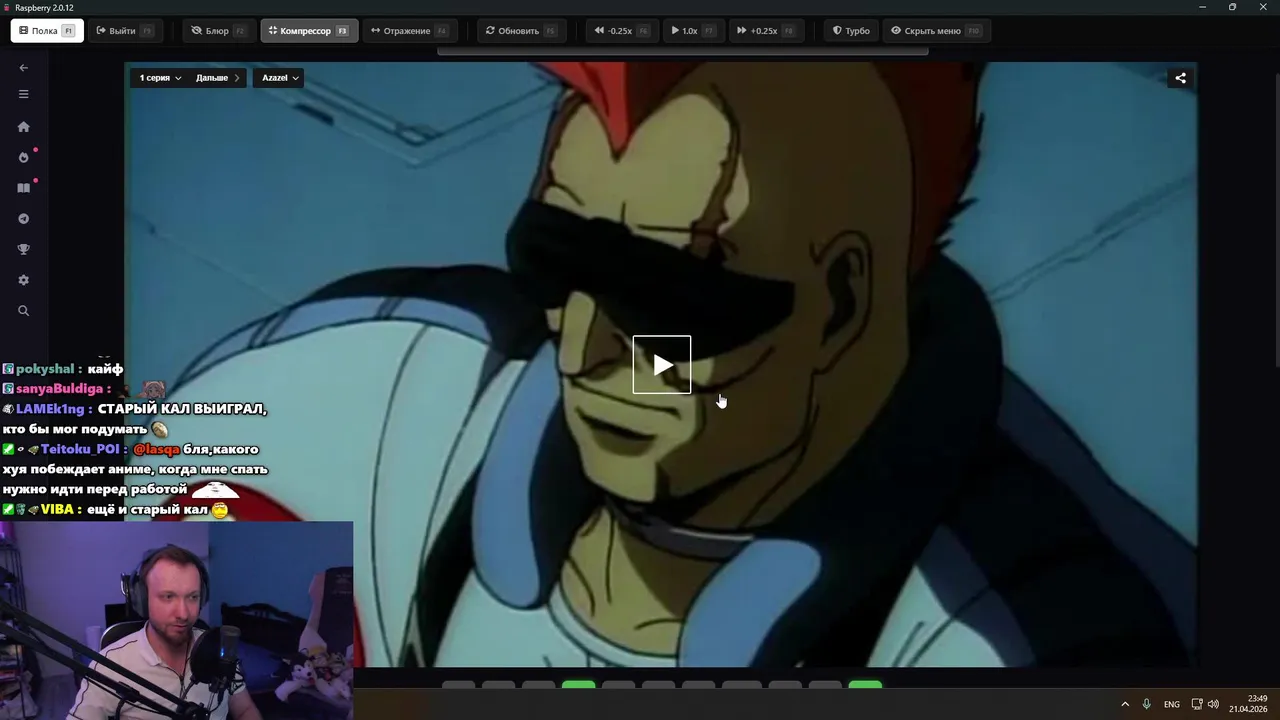Open the hamburger menu in sidebar
The height and width of the screenshot is (720, 1280).
[24, 94]
